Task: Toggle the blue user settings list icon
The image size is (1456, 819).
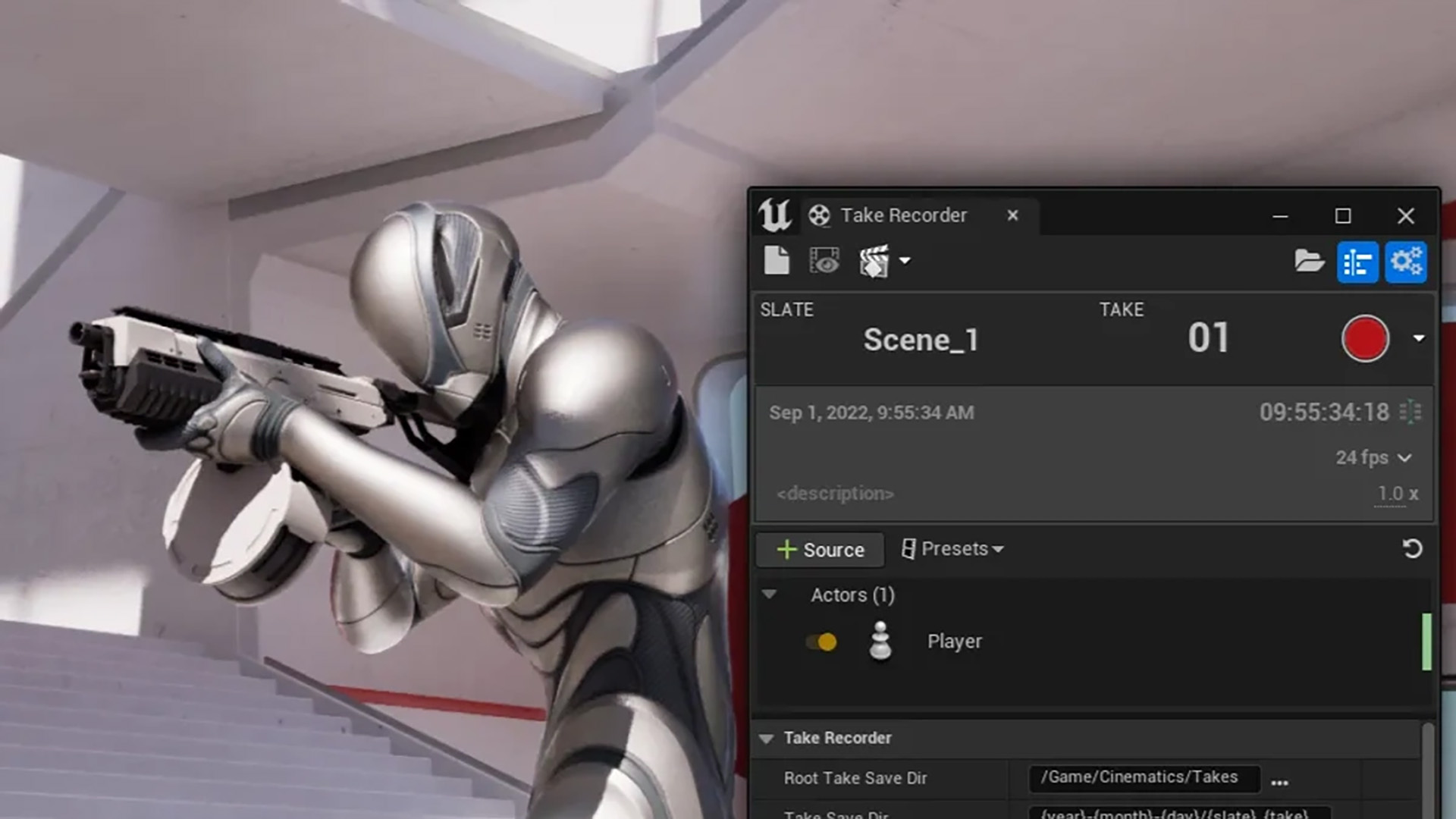Action: [1357, 262]
